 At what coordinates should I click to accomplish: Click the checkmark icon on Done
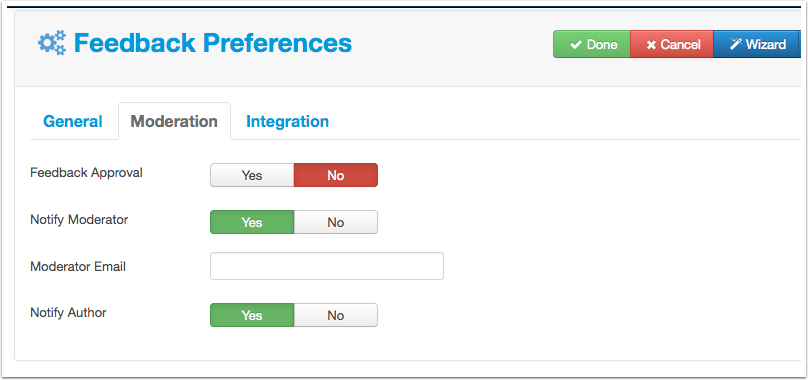coord(576,45)
